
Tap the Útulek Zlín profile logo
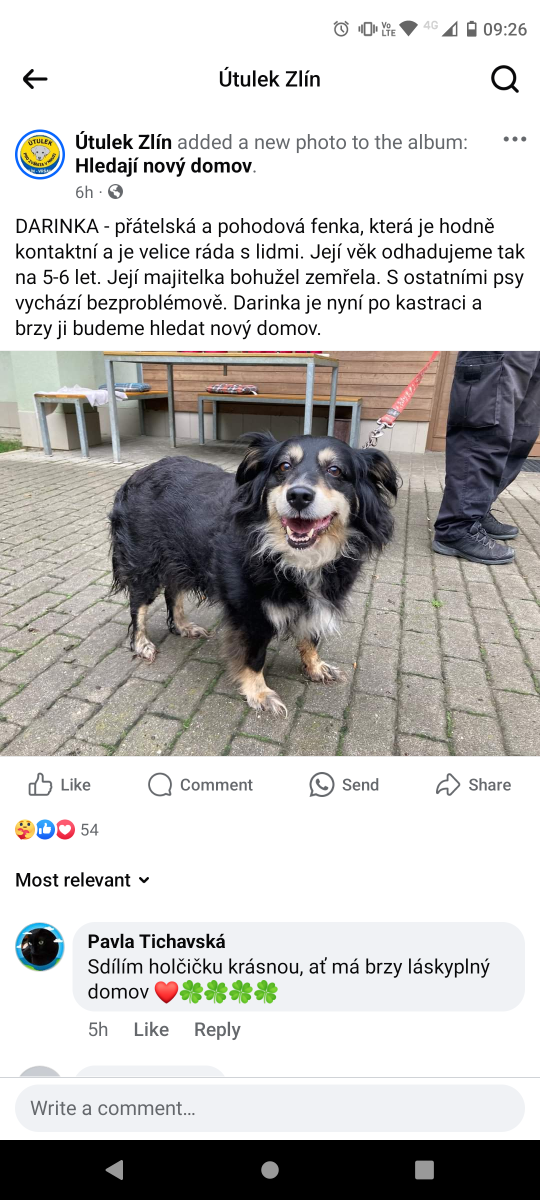pos(40,154)
